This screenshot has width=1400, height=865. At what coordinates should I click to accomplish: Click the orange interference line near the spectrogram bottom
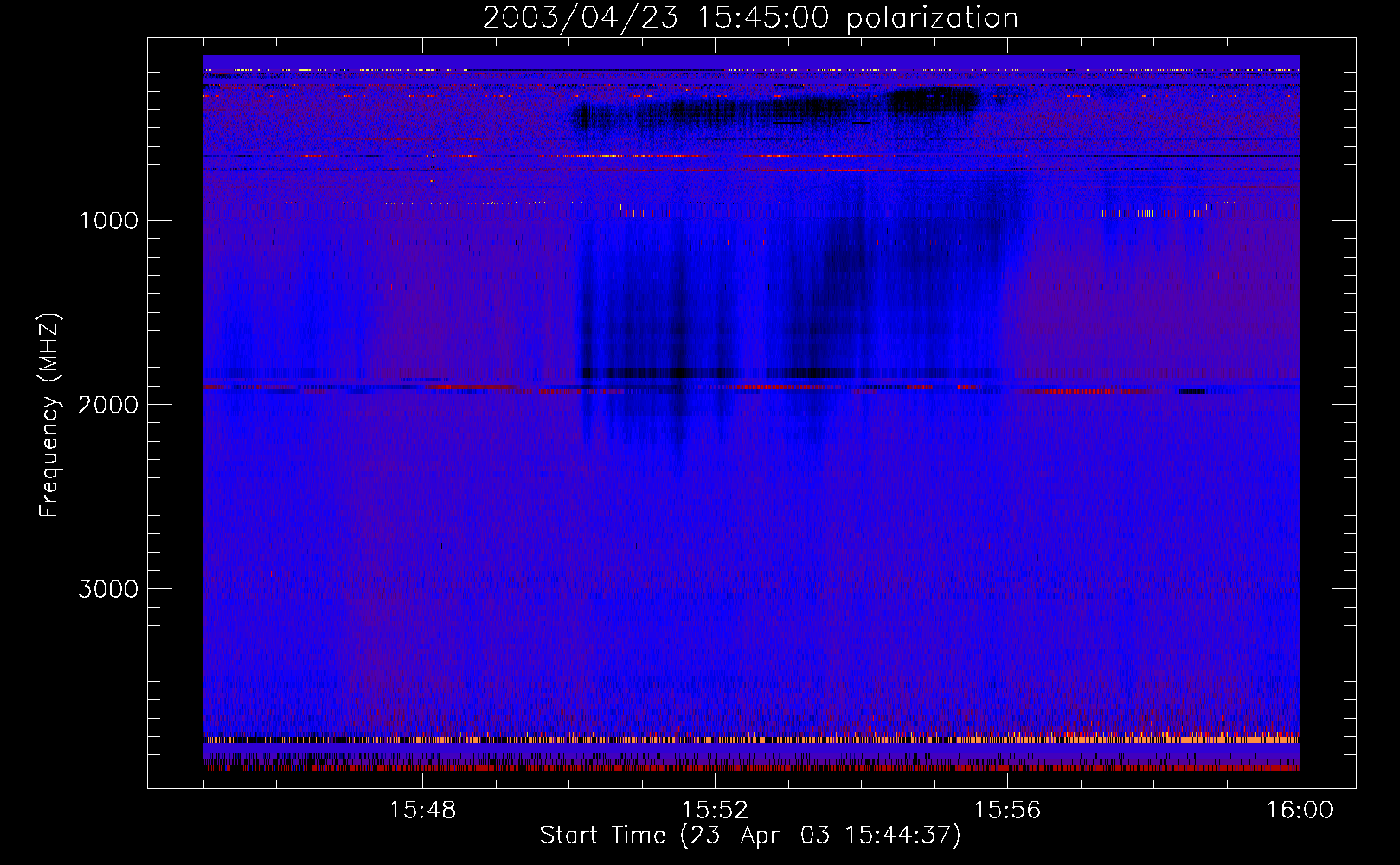click(751, 740)
